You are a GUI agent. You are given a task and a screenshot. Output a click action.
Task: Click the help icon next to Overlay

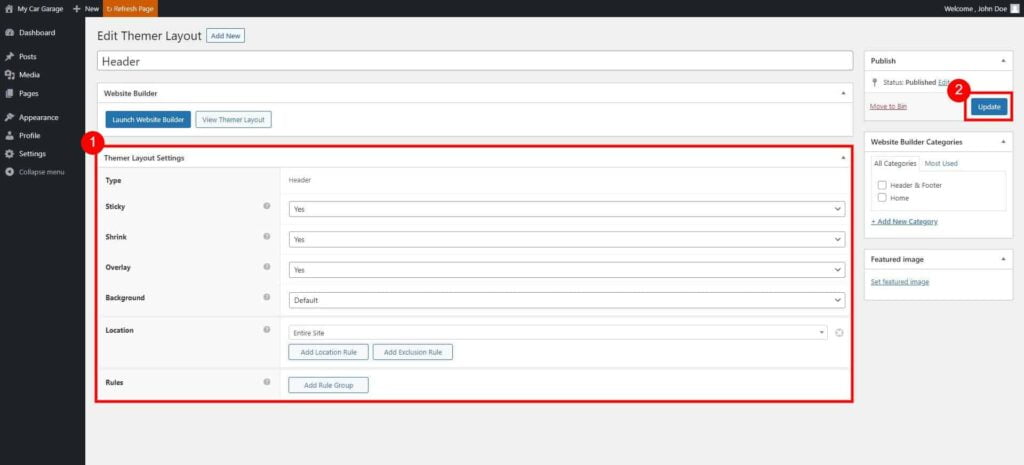267,267
